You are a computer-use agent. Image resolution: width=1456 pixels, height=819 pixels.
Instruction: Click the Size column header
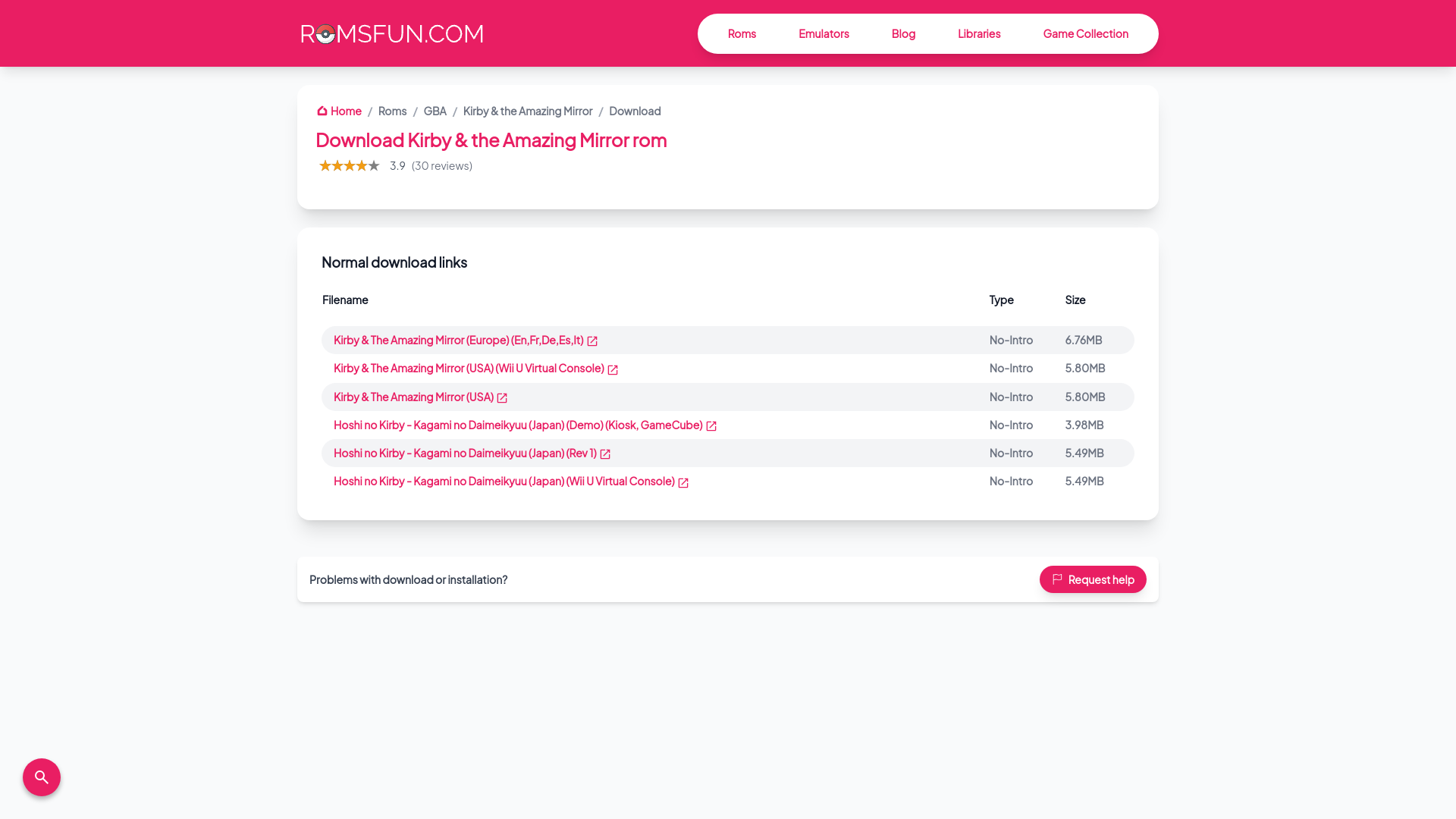1075,300
